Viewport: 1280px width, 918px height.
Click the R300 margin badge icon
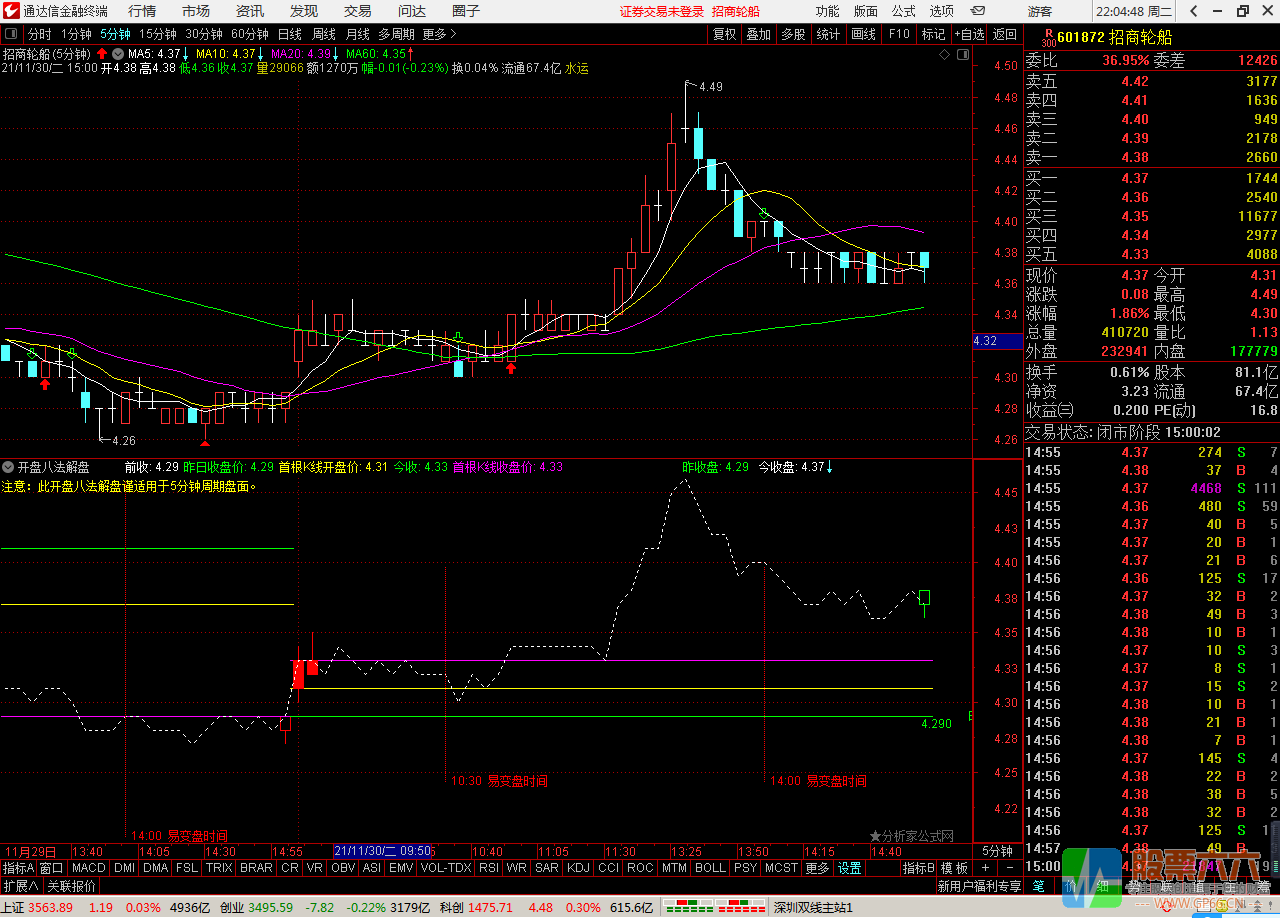tap(1047, 38)
